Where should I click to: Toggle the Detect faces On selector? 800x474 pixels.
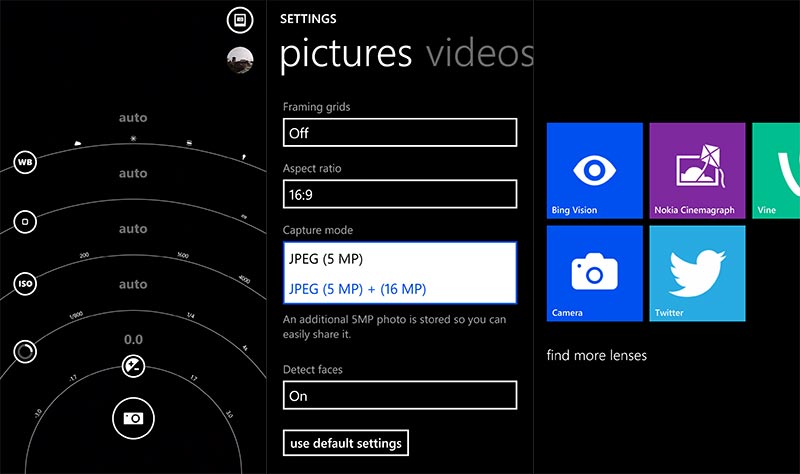[x=399, y=395]
